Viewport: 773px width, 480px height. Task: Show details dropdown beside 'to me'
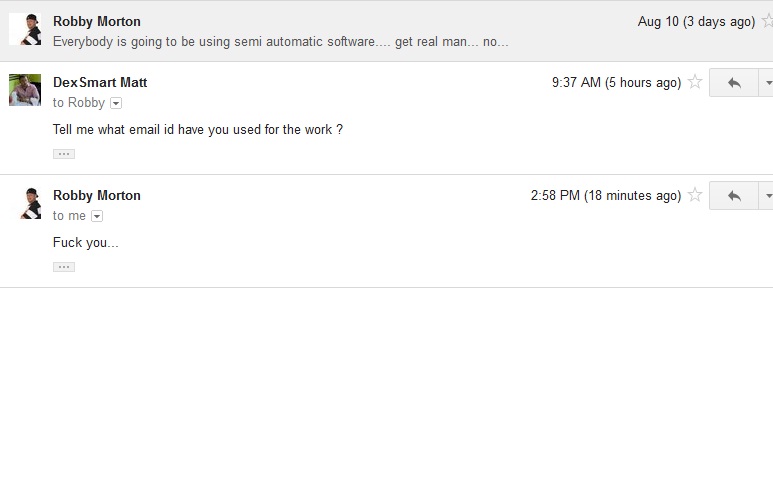pyautogui.click(x=97, y=216)
